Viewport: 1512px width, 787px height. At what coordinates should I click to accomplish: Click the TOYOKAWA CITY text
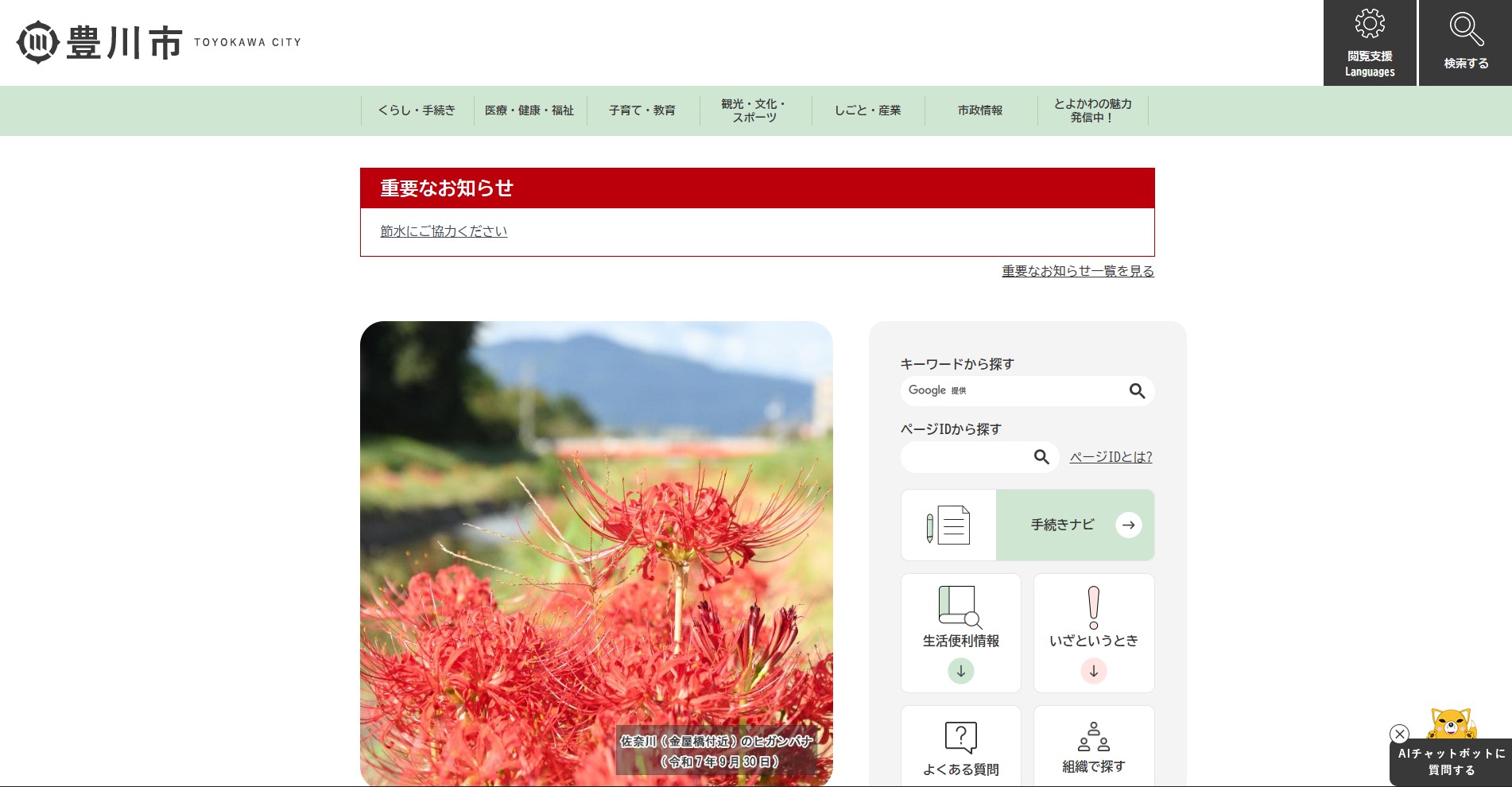tap(248, 42)
